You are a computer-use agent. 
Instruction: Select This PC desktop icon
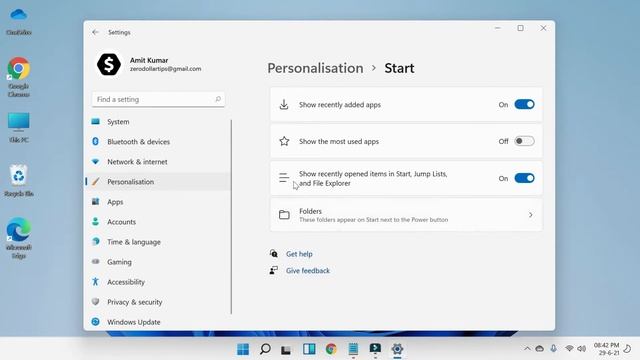click(x=18, y=128)
